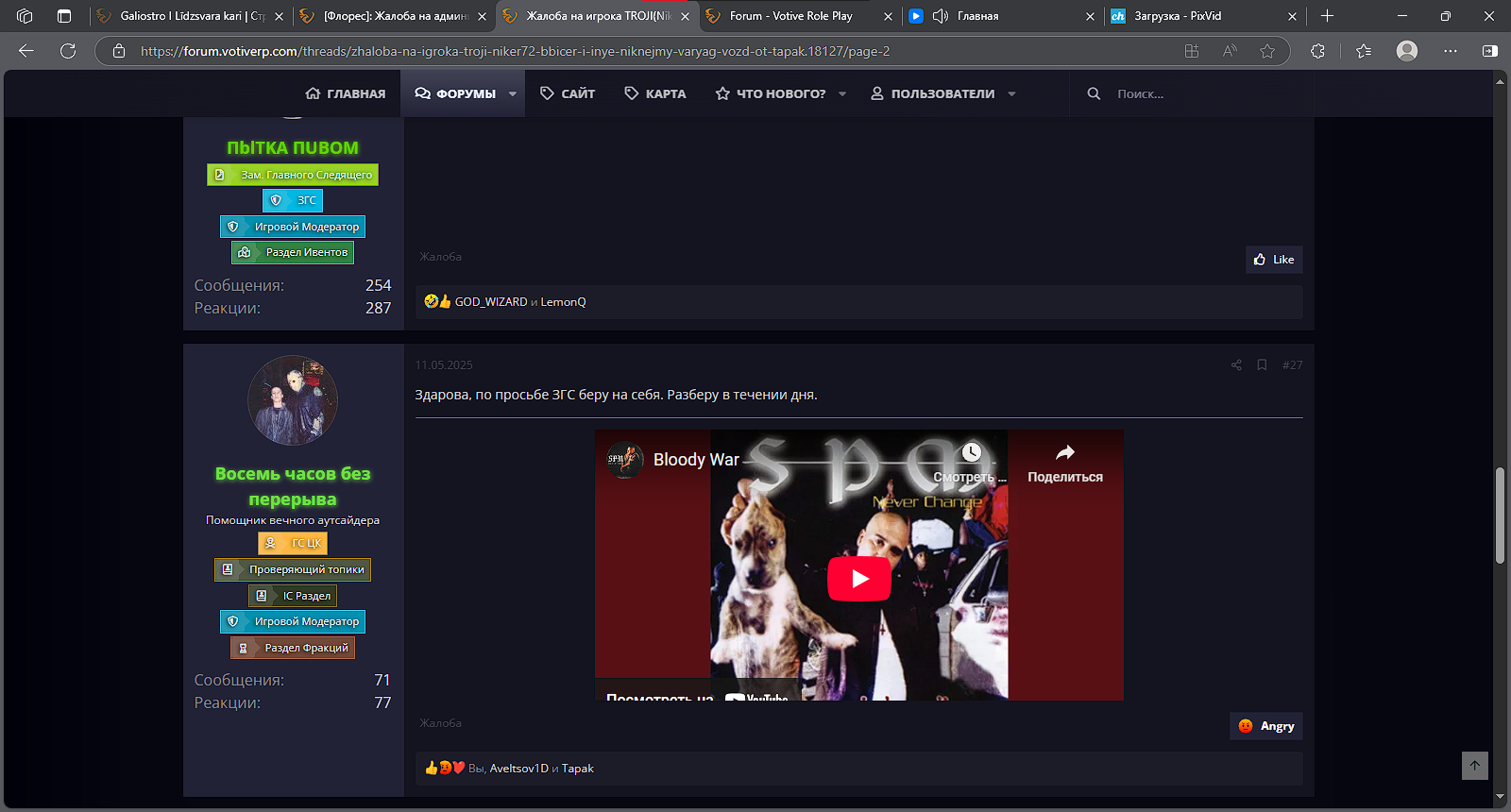This screenshot has height=812, width=1511.
Task: Expand the ЧТО НОВОГО? dropdown arrow
Action: point(842,93)
